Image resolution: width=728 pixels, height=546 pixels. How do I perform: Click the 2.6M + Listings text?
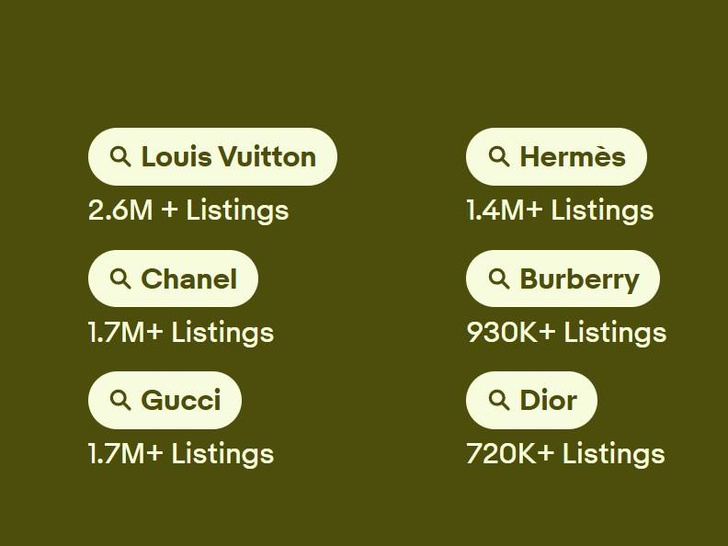pos(188,211)
